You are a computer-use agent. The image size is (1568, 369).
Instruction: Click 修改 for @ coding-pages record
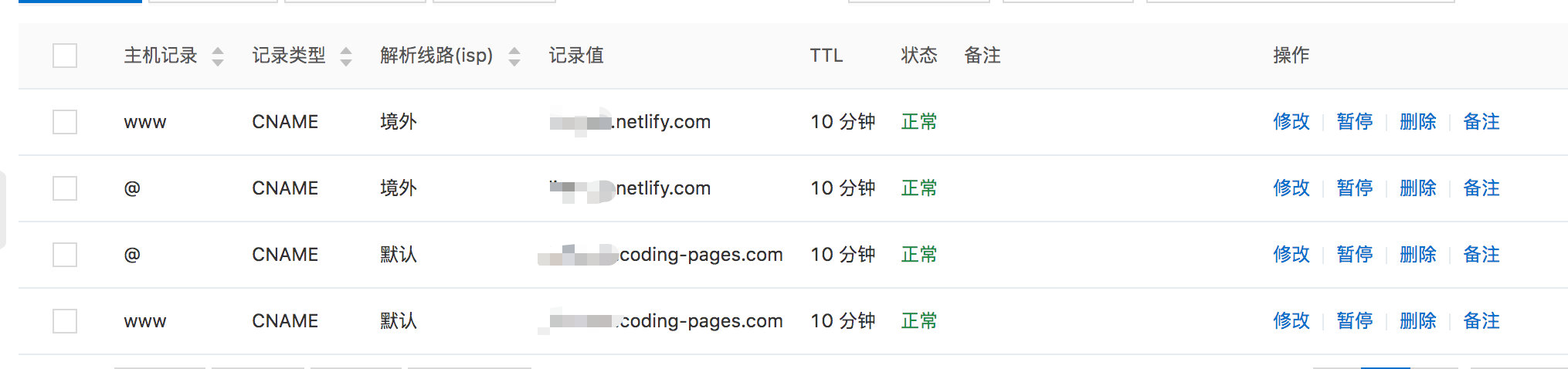click(x=1291, y=255)
